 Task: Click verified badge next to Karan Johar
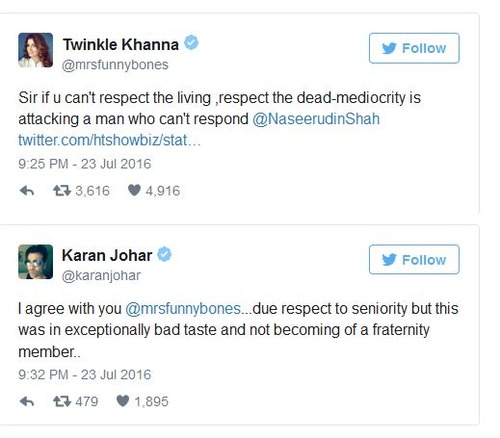pos(164,255)
